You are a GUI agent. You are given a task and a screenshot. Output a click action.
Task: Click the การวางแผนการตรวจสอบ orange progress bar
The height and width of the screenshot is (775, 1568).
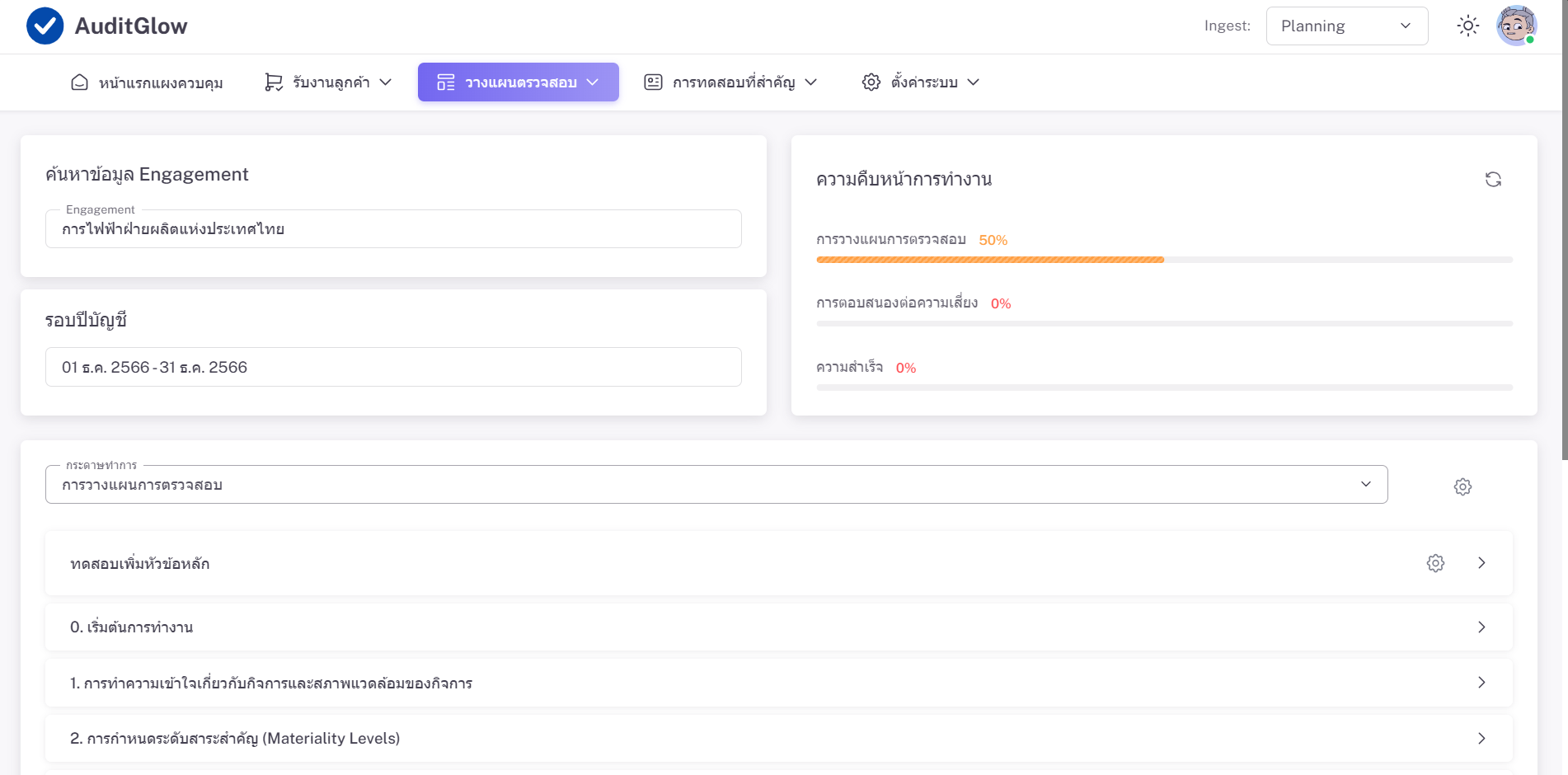(x=989, y=260)
